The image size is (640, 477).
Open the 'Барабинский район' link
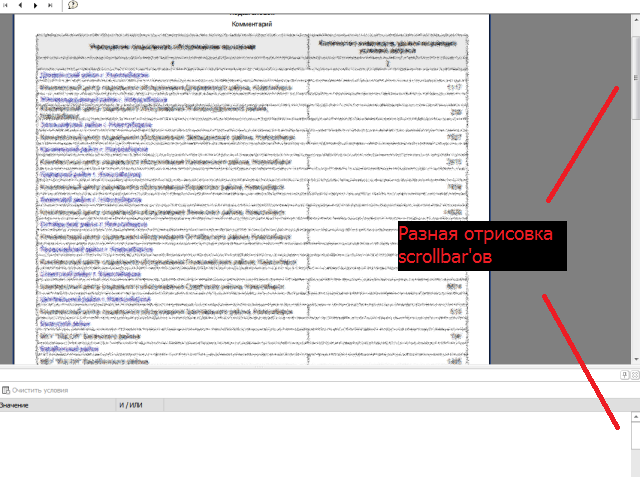click(69, 349)
